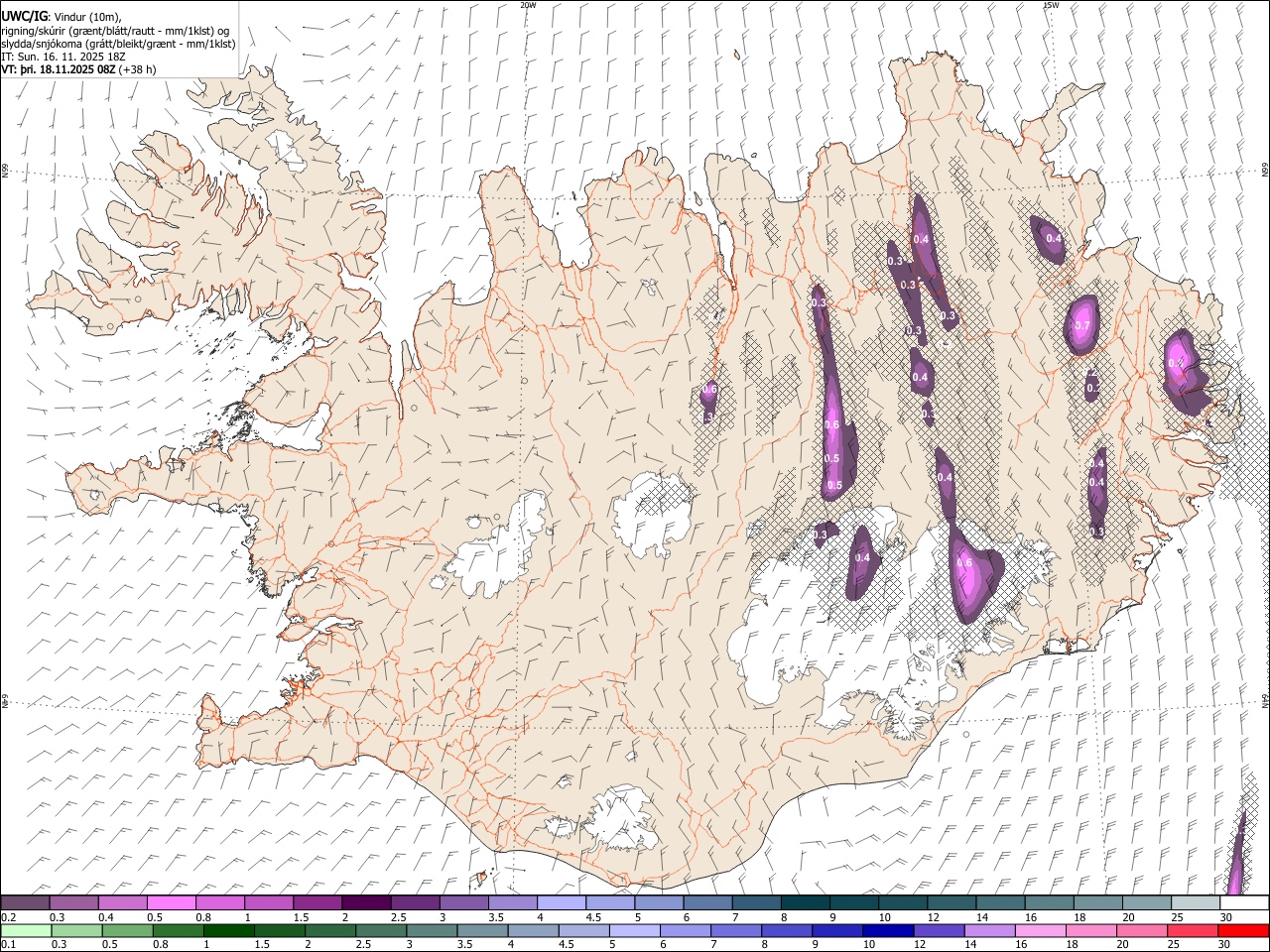The width and height of the screenshot is (1270, 952).
Task: Click the '15W' longitude label at top
Action: pyautogui.click(x=1051, y=5)
